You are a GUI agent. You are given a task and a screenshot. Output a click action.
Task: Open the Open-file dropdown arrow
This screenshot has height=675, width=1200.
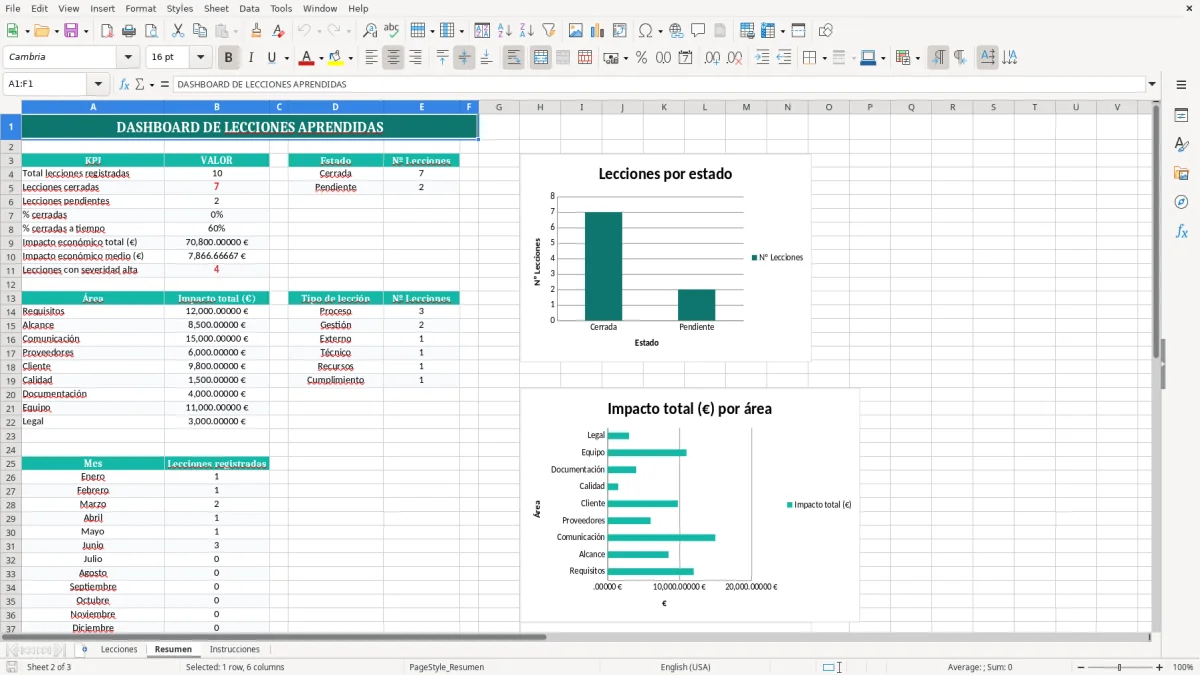tap(56, 31)
